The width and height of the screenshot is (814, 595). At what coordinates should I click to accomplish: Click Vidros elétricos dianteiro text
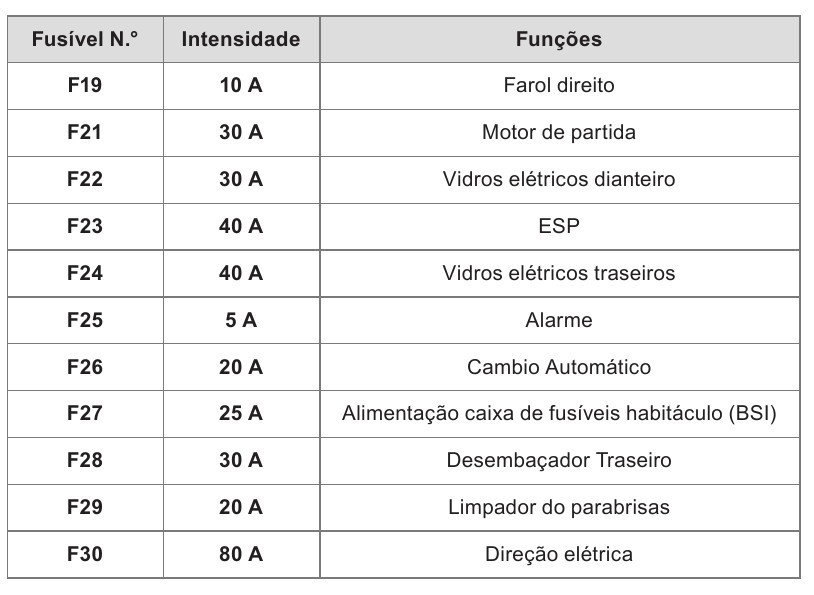pyautogui.click(x=559, y=180)
